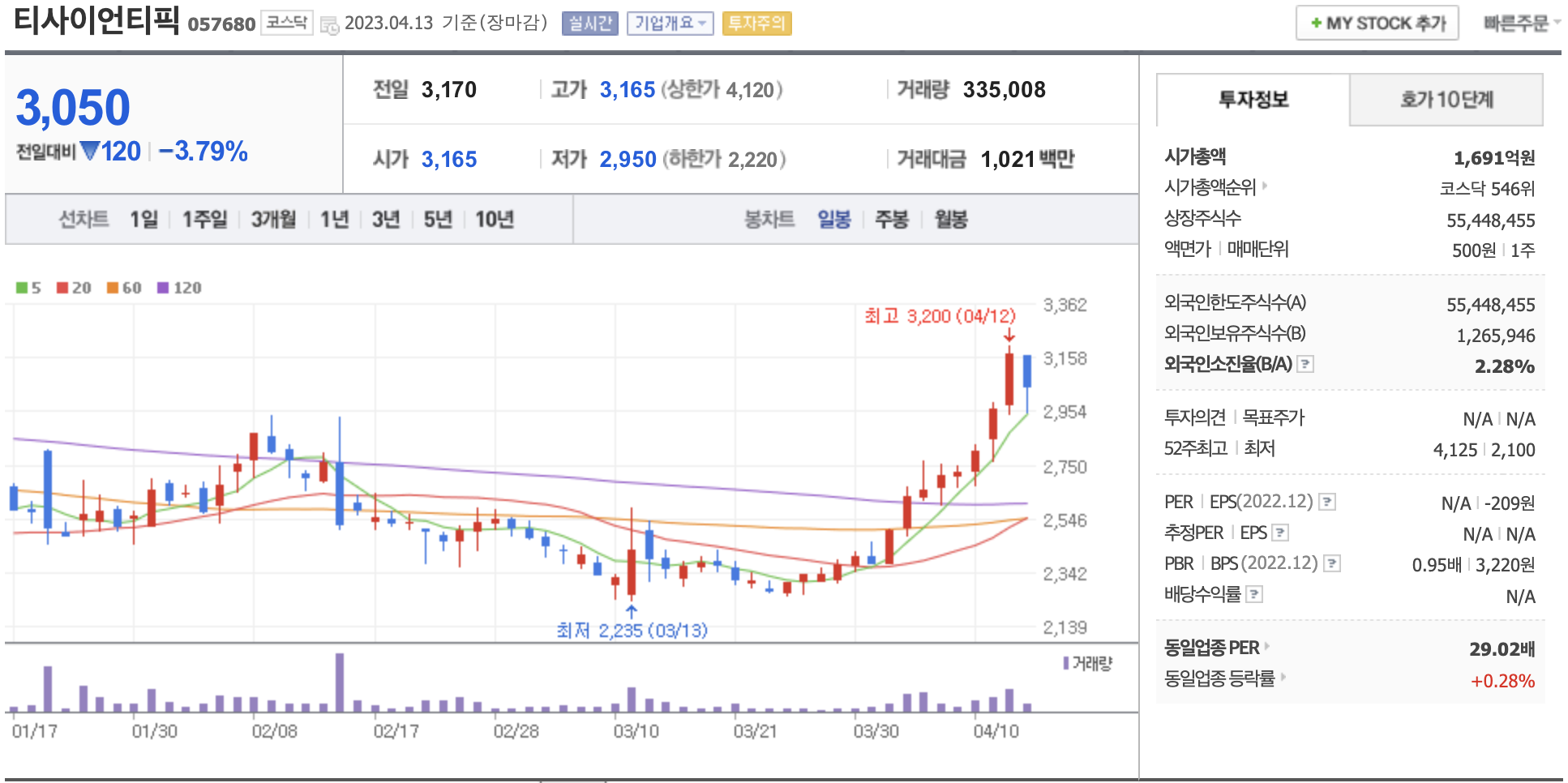Image resolution: width=1568 pixels, height=783 pixels.
Task: Click arrow icon beside 동일업종 PER
Action: pos(1267,647)
